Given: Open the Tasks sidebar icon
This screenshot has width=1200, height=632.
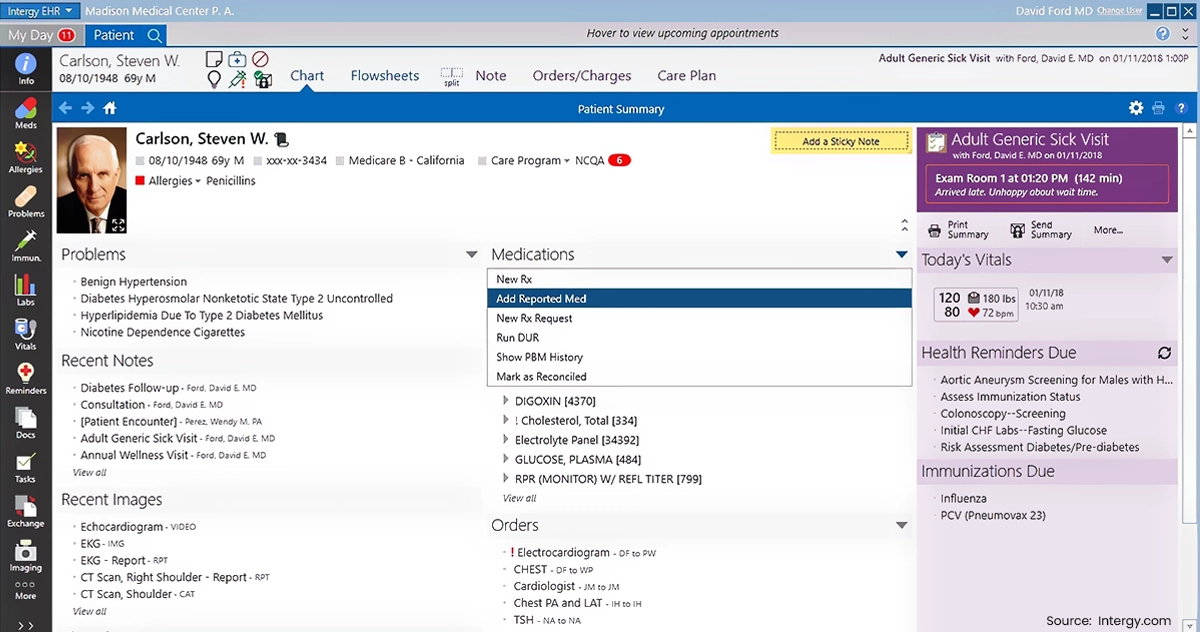Looking at the screenshot, I should [25, 467].
